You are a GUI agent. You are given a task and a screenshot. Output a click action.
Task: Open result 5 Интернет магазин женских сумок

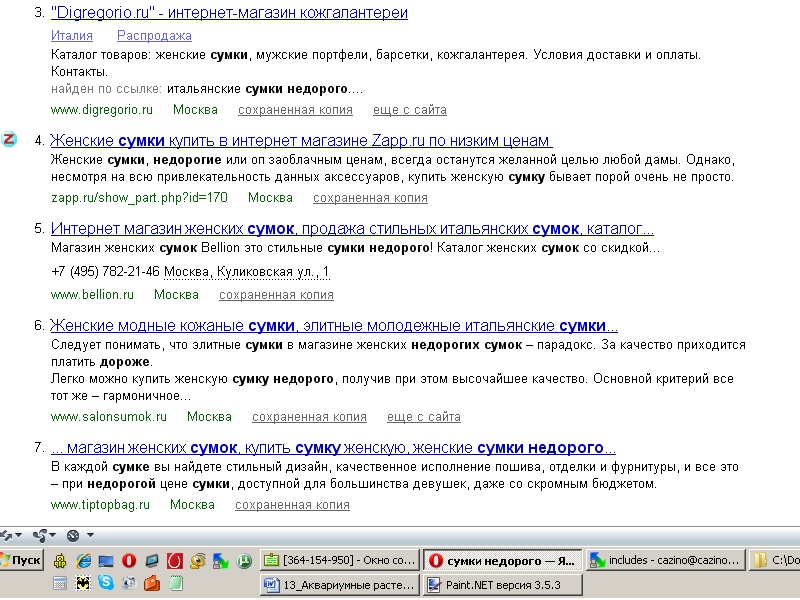(x=352, y=229)
